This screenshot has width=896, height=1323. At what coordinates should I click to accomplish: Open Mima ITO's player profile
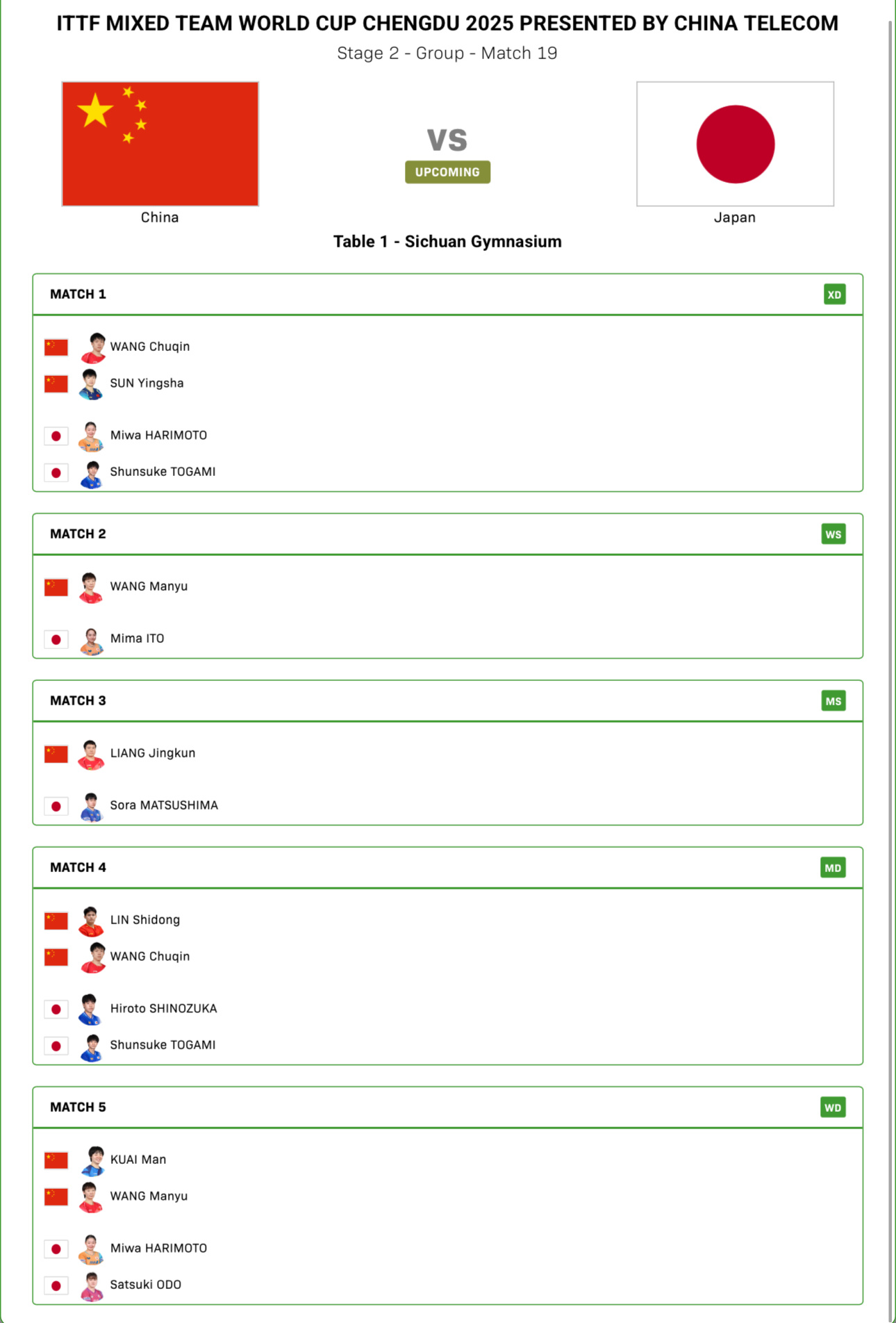pyautogui.click(x=137, y=638)
